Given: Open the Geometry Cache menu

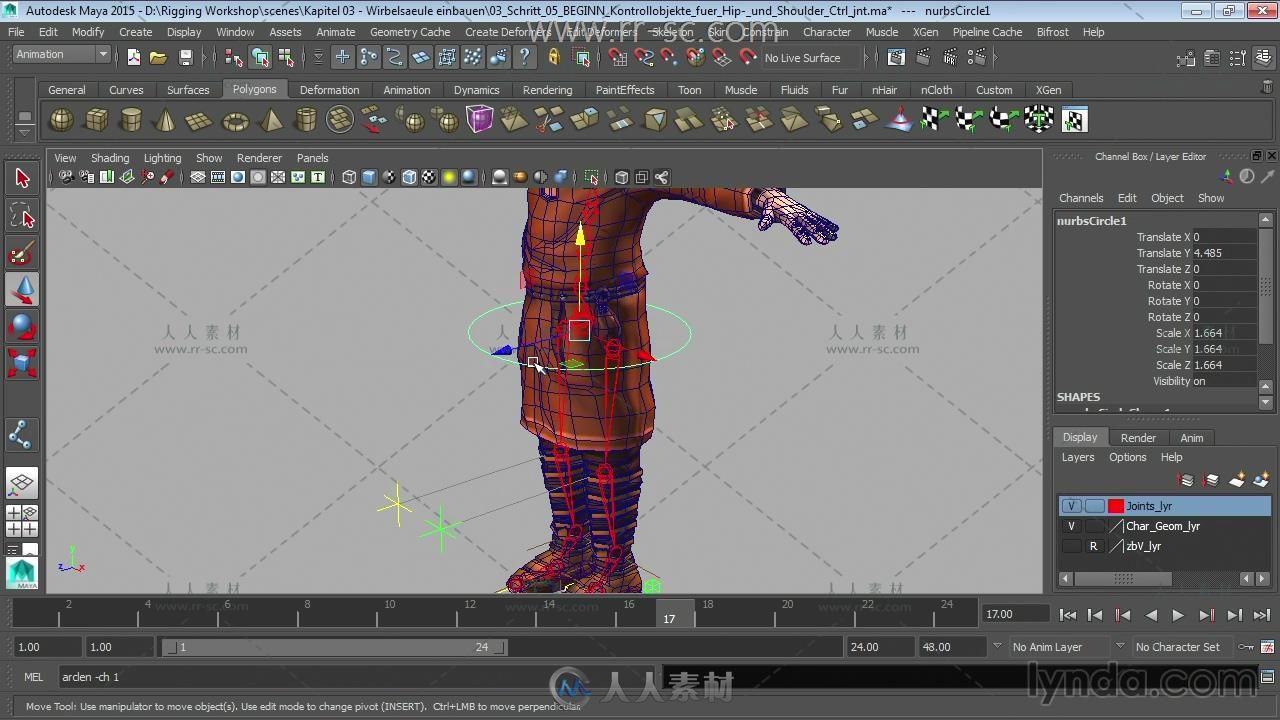Looking at the screenshot, I should pyautogui.click(x=410, y=32).
